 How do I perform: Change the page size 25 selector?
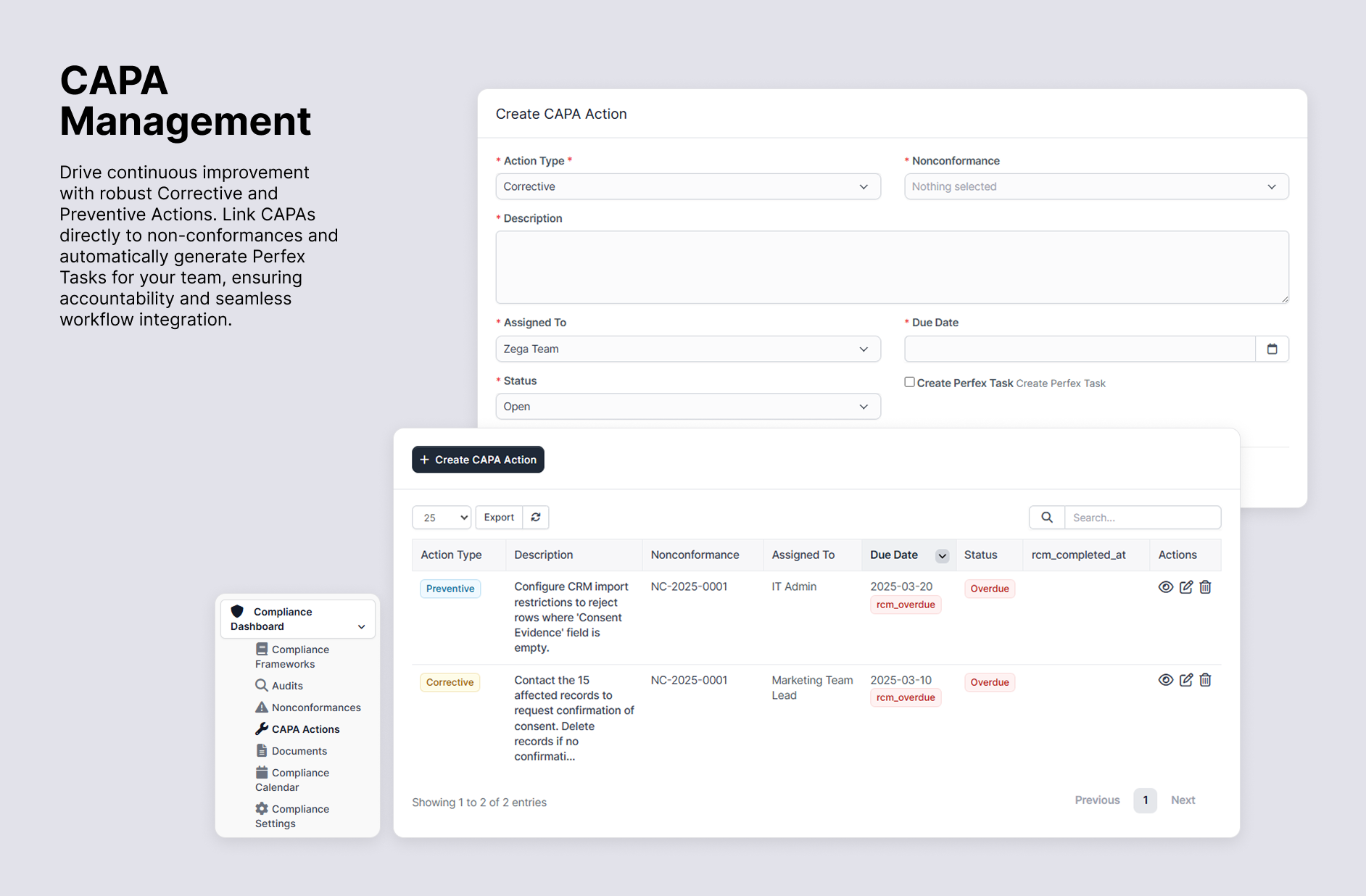[x=442, y=518]
